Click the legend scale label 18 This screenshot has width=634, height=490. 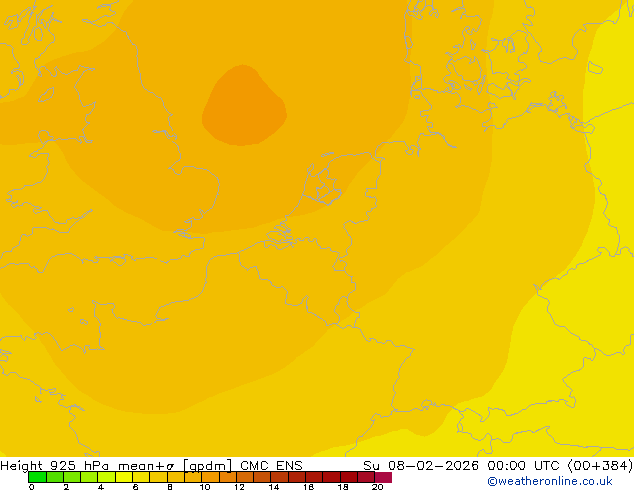click(343, 487)
